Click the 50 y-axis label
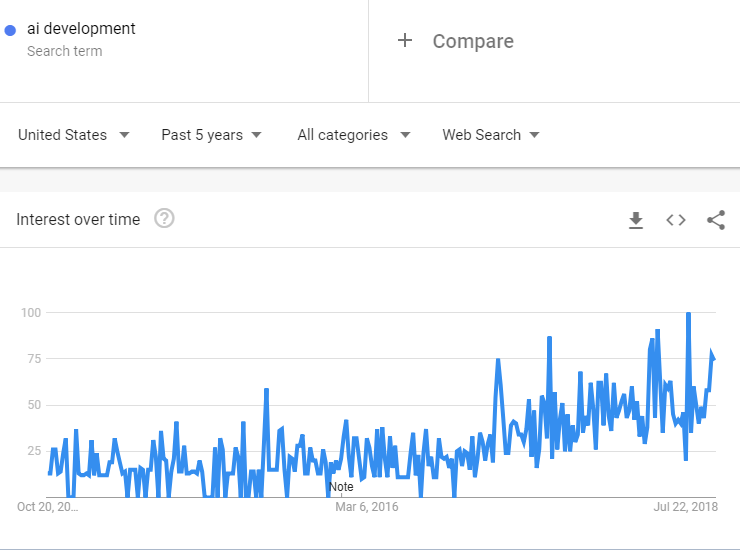This screenshot has width=740, height=550. [34, 405]
